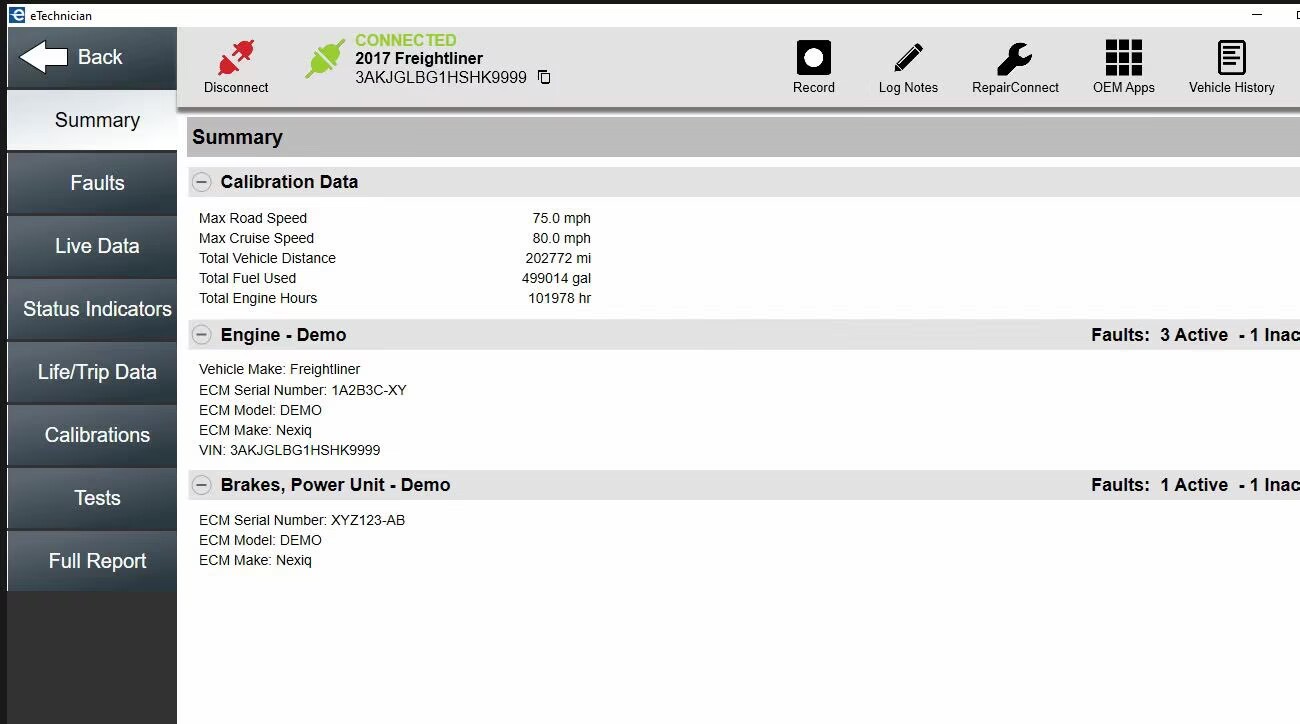Open Log Notes pencil icon
This screenshot has height=724, width=1300.
tap(908, 58)
